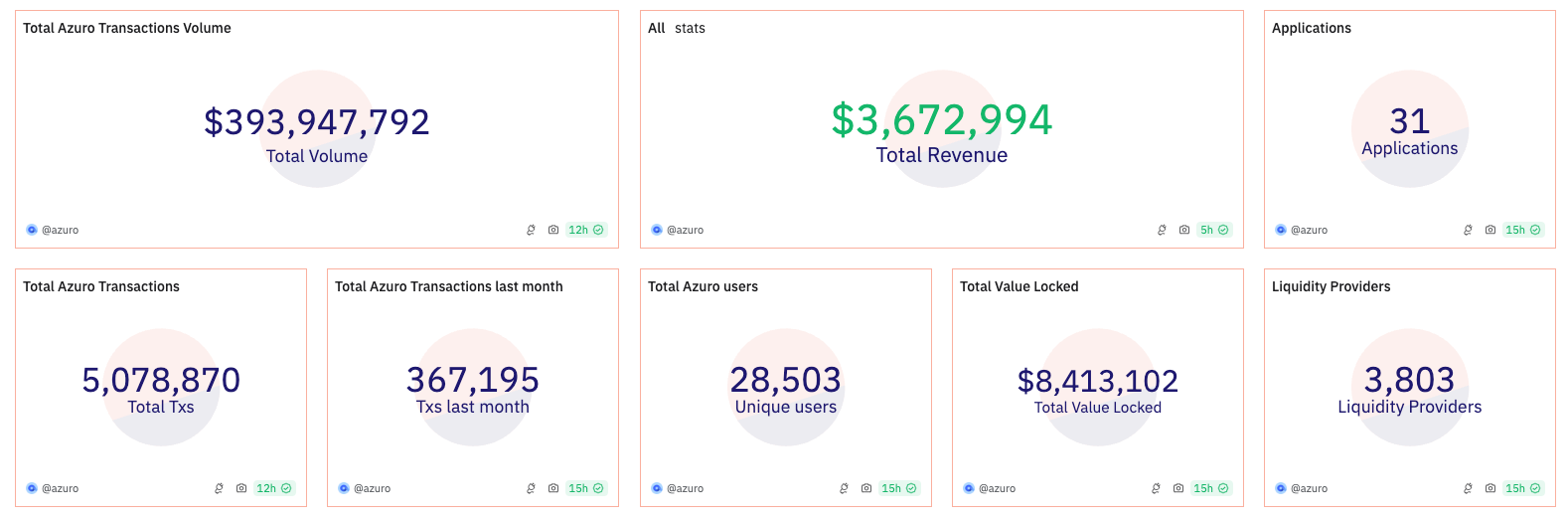Image resolution: width=1568 pixels, height=519 pixels.
Task: Click the Total Volume label
Action: [317, 156]
